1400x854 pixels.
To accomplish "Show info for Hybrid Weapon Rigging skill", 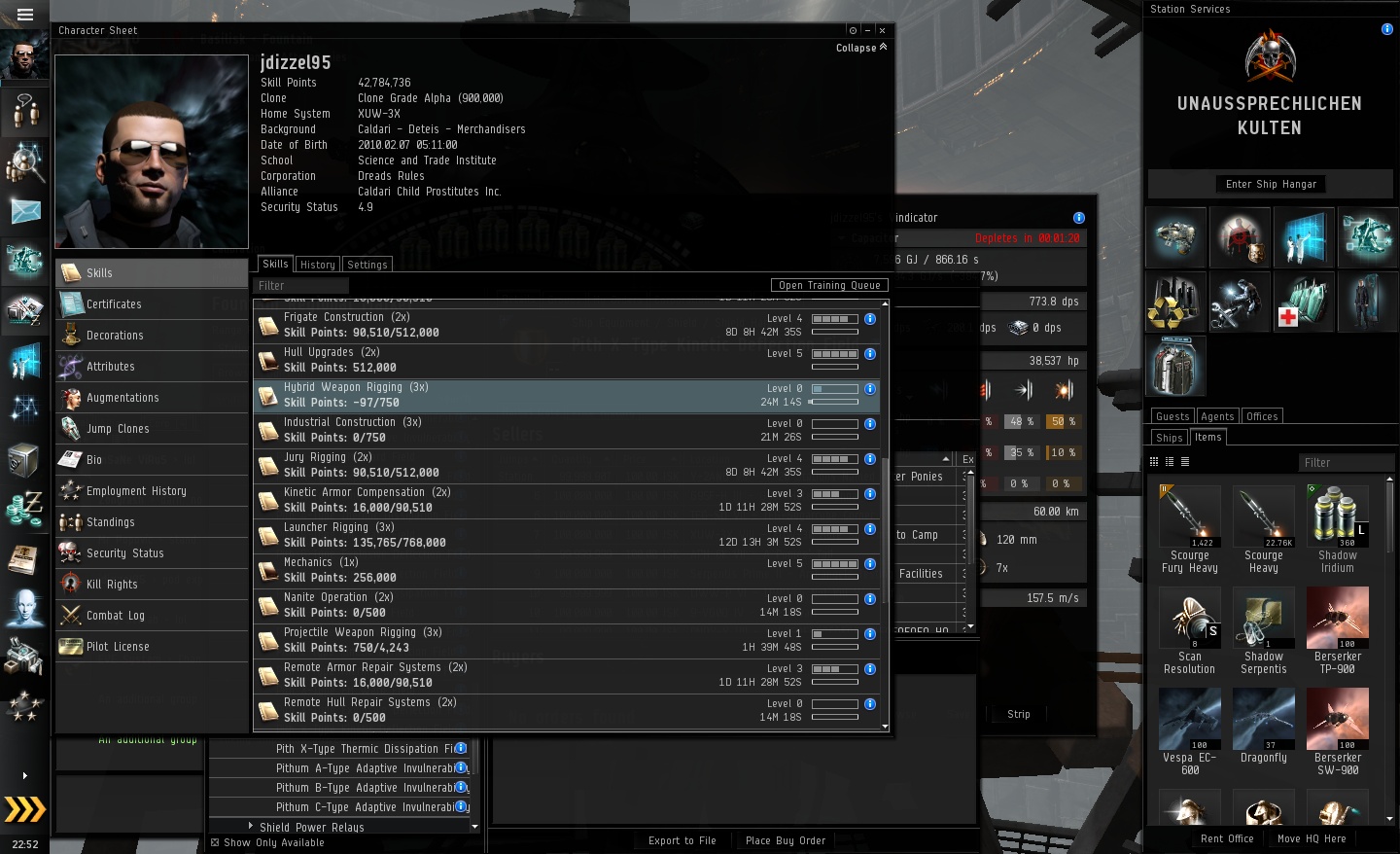I will point(870,389).
